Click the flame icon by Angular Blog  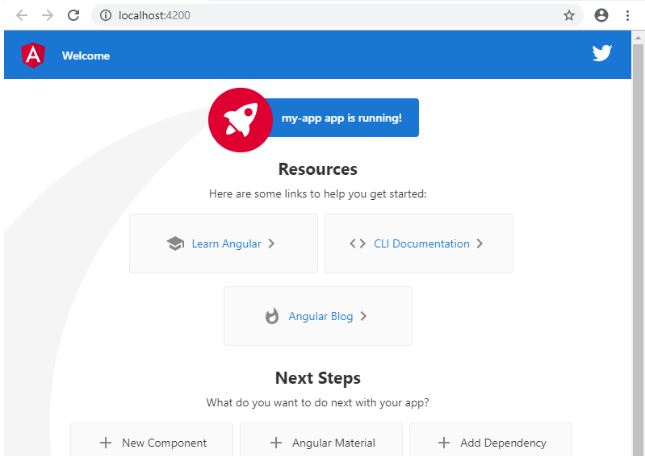tap(271, 316)
